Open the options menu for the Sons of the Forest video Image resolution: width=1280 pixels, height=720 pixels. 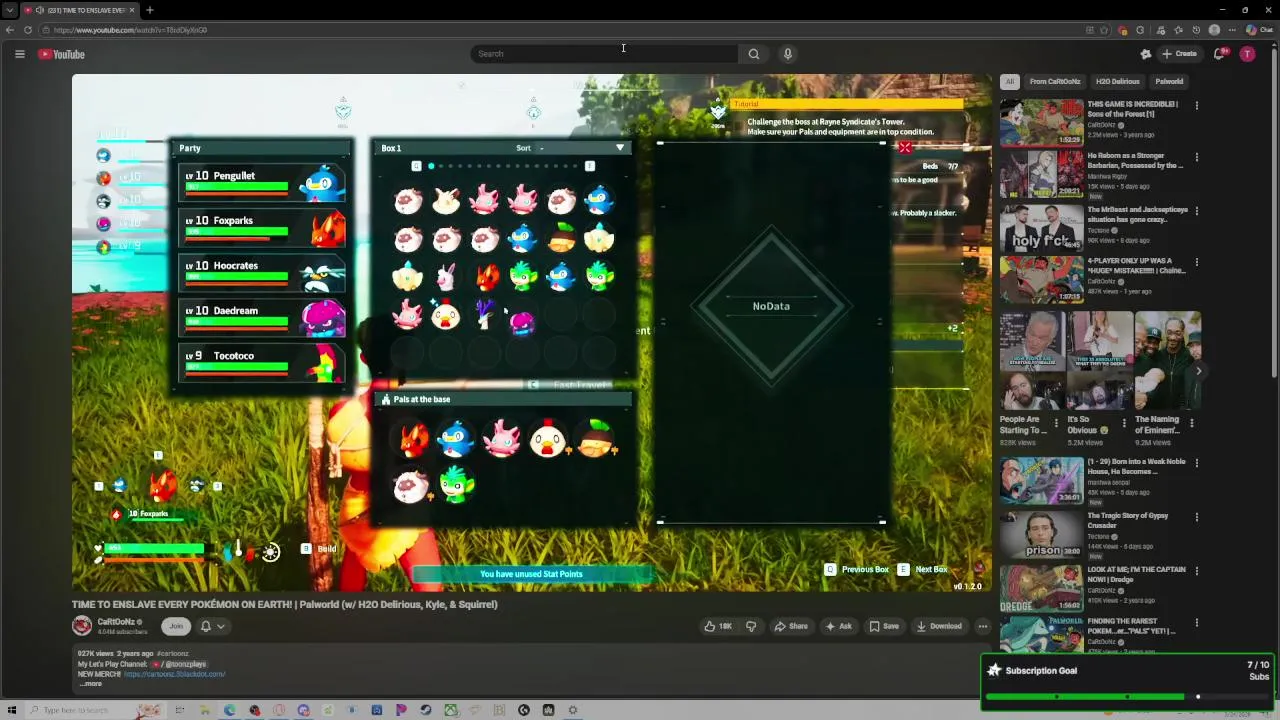[1196, 105]
